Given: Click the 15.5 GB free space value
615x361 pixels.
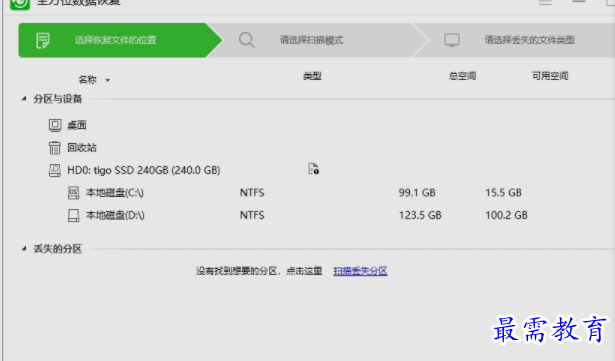Looking at the screenshot, I should click(x=503, y=193).
